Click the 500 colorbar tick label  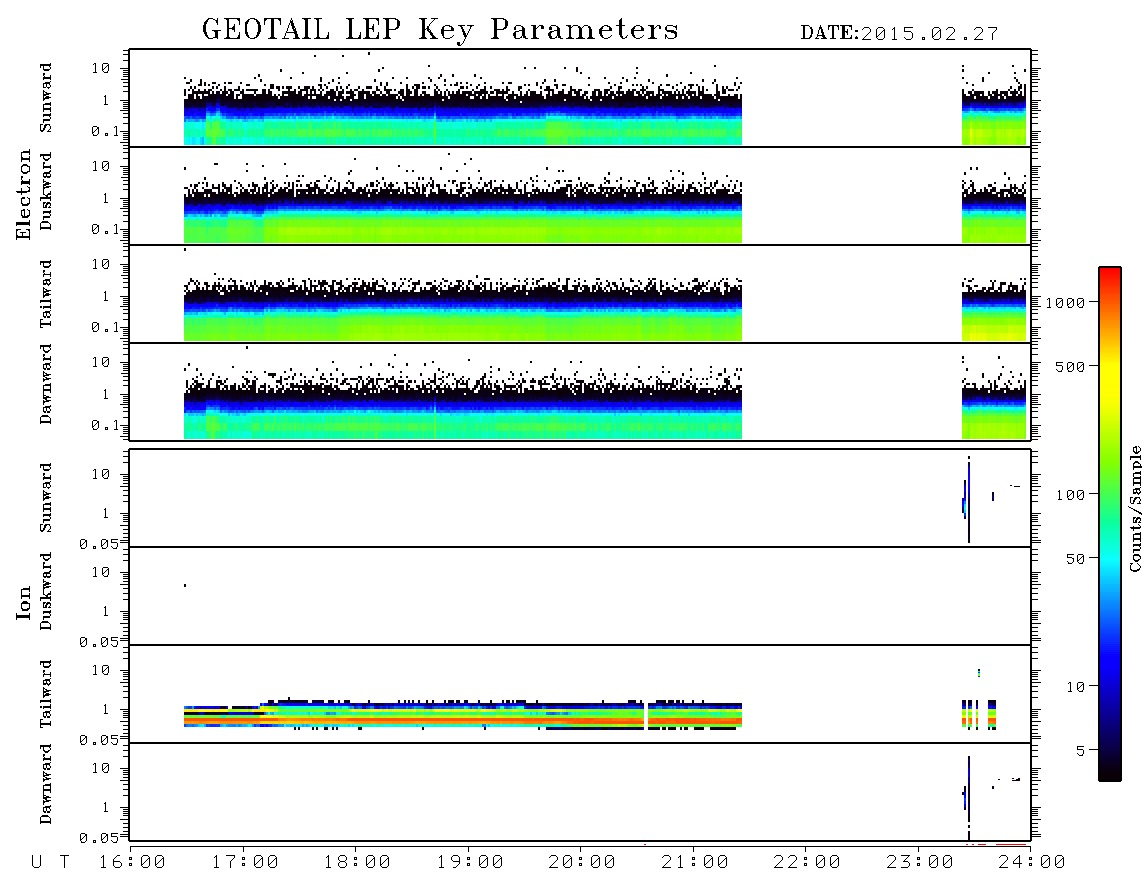point(1070,366)
